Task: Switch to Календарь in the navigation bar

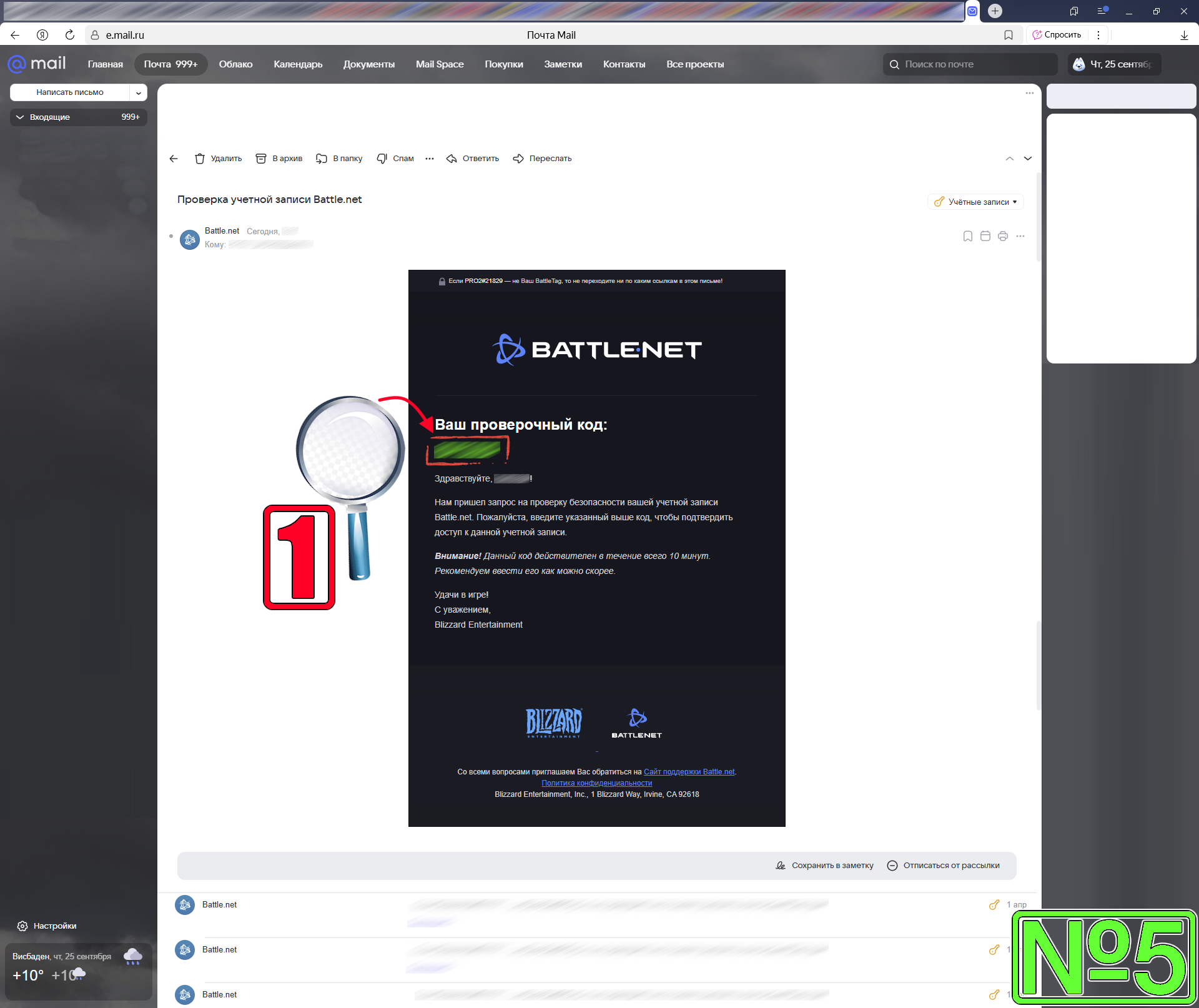Action: (298, 64)
